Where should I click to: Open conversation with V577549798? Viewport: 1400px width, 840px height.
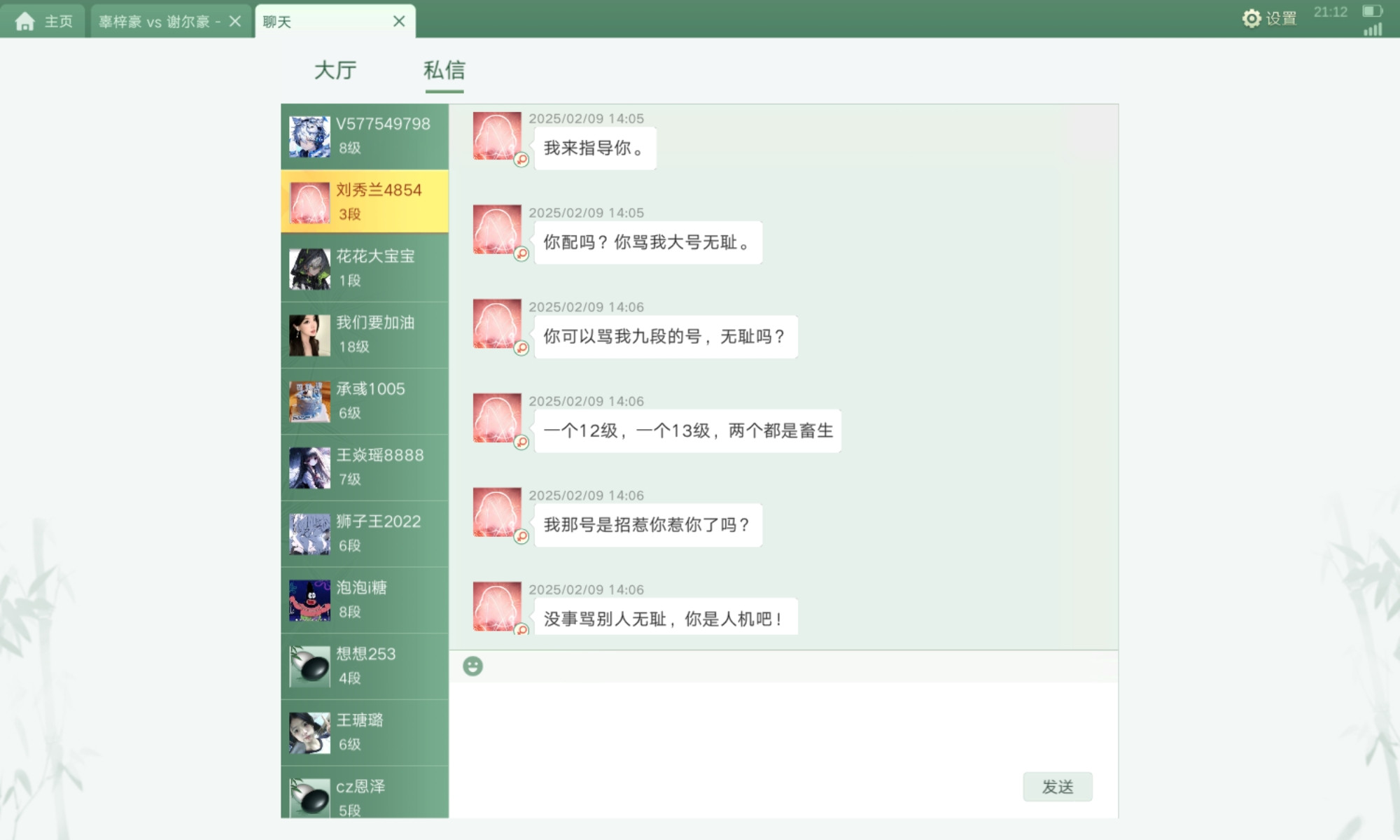[365, 136]
